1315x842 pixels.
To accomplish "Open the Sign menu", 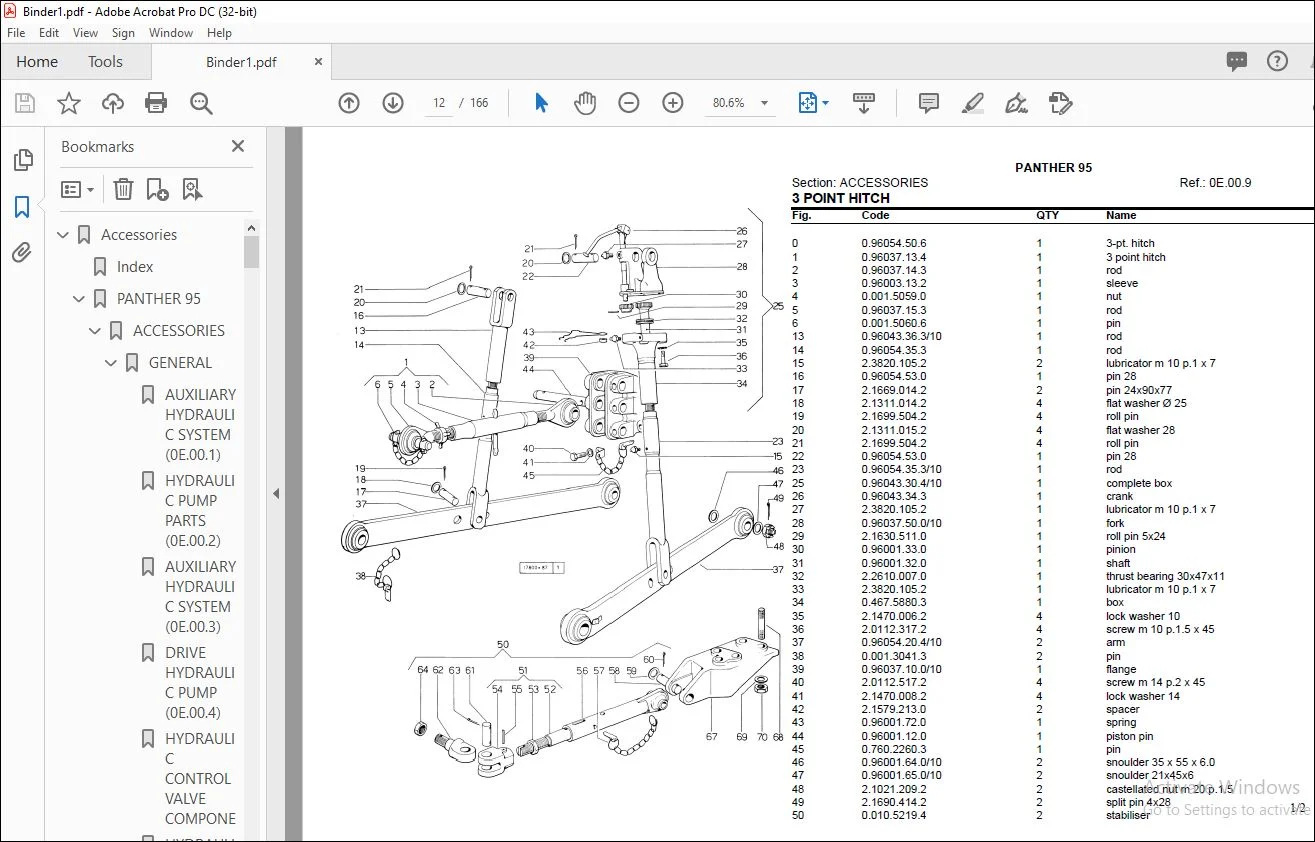I will tap(123, 33).
